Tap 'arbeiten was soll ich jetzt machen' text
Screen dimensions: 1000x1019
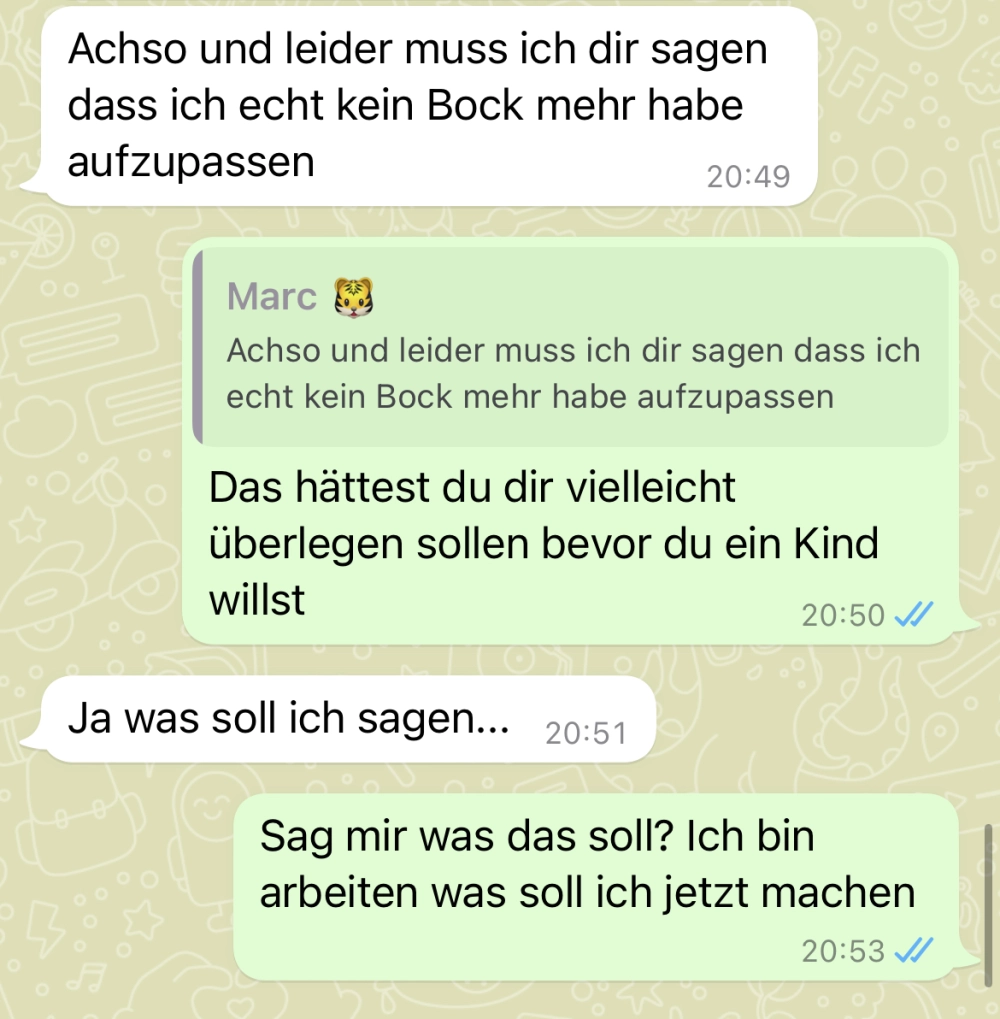pyautogui.click(x=587, y=892)
